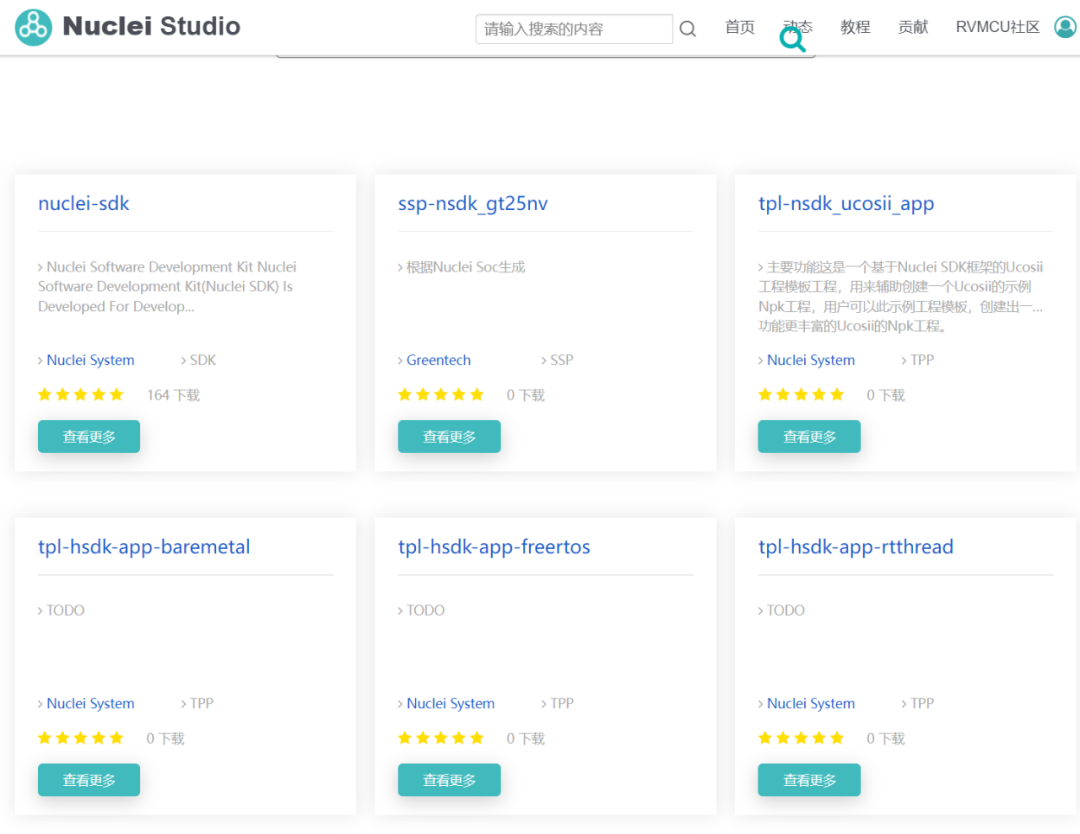Click the star rating on the tpl-hsdk-app-rtthread card
Screen dimensions: 1080x834
(x=801, y=738)
